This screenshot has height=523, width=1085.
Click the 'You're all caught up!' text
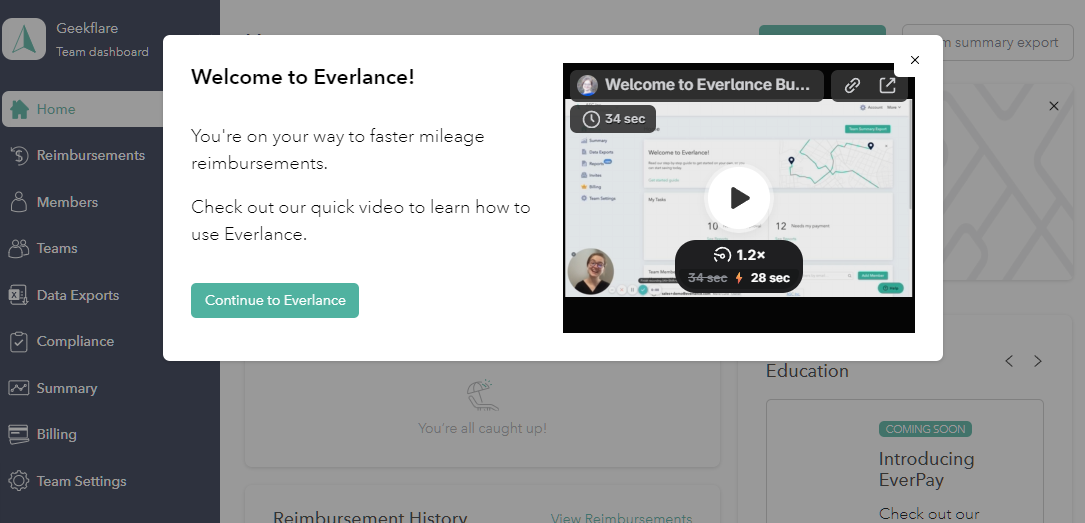(x=482, y=428)
